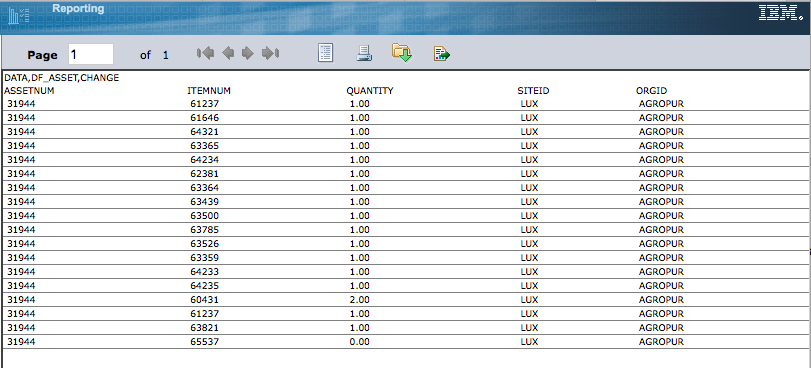Select item number 61646
The height and width of the screenshot is (368, 811).
tap(205, 117)
